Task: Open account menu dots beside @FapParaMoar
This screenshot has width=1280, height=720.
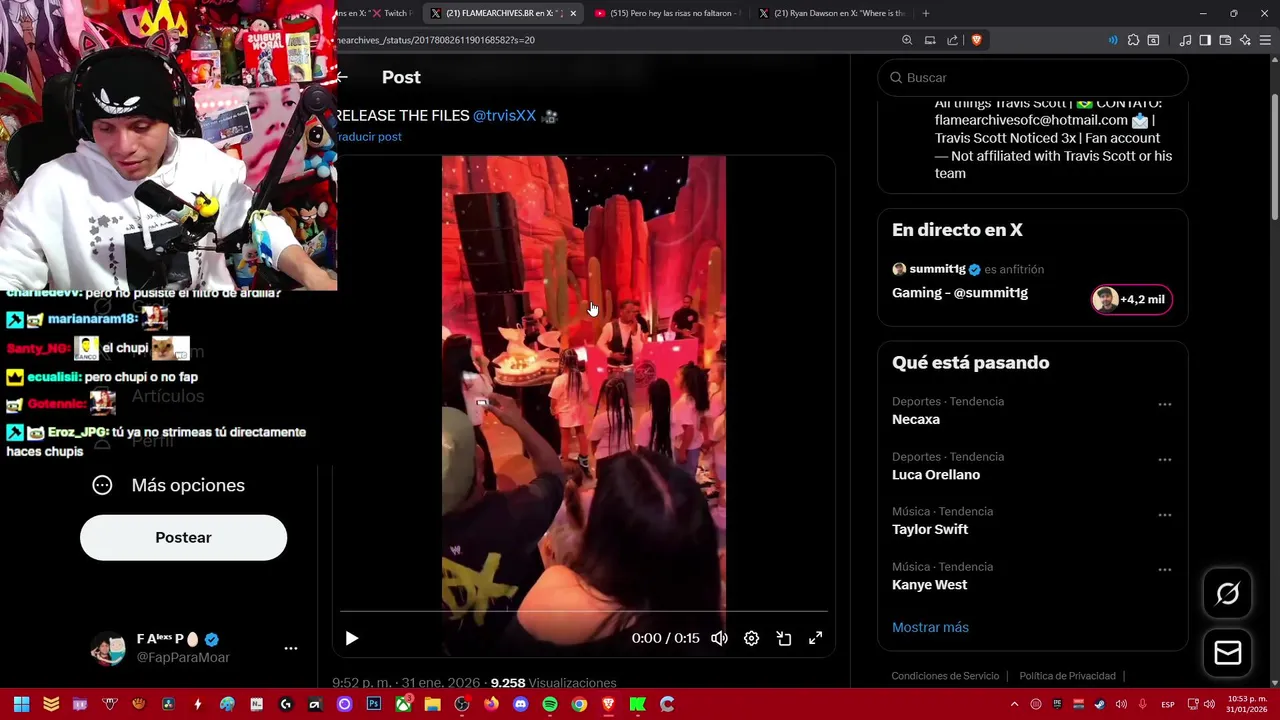Action: click(290, 648)
